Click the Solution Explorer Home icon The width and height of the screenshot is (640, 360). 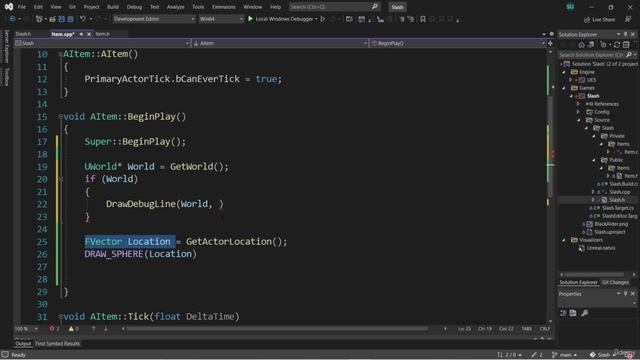[x=582, y=45]
